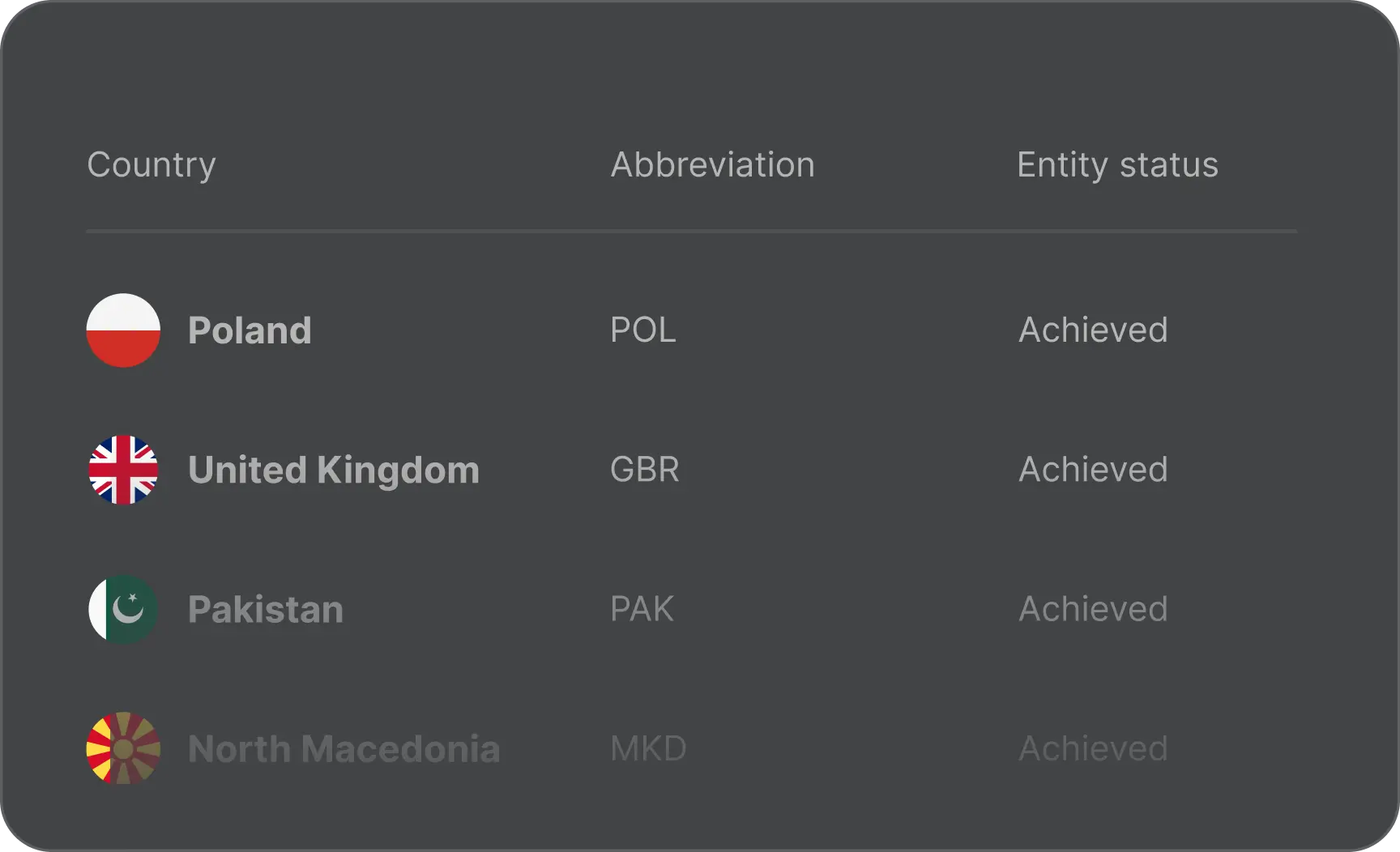This screenshot has width=1400, height=852.
Task: Click Pakistan's Achieved entity status
Action: [x=1093, y=609]
